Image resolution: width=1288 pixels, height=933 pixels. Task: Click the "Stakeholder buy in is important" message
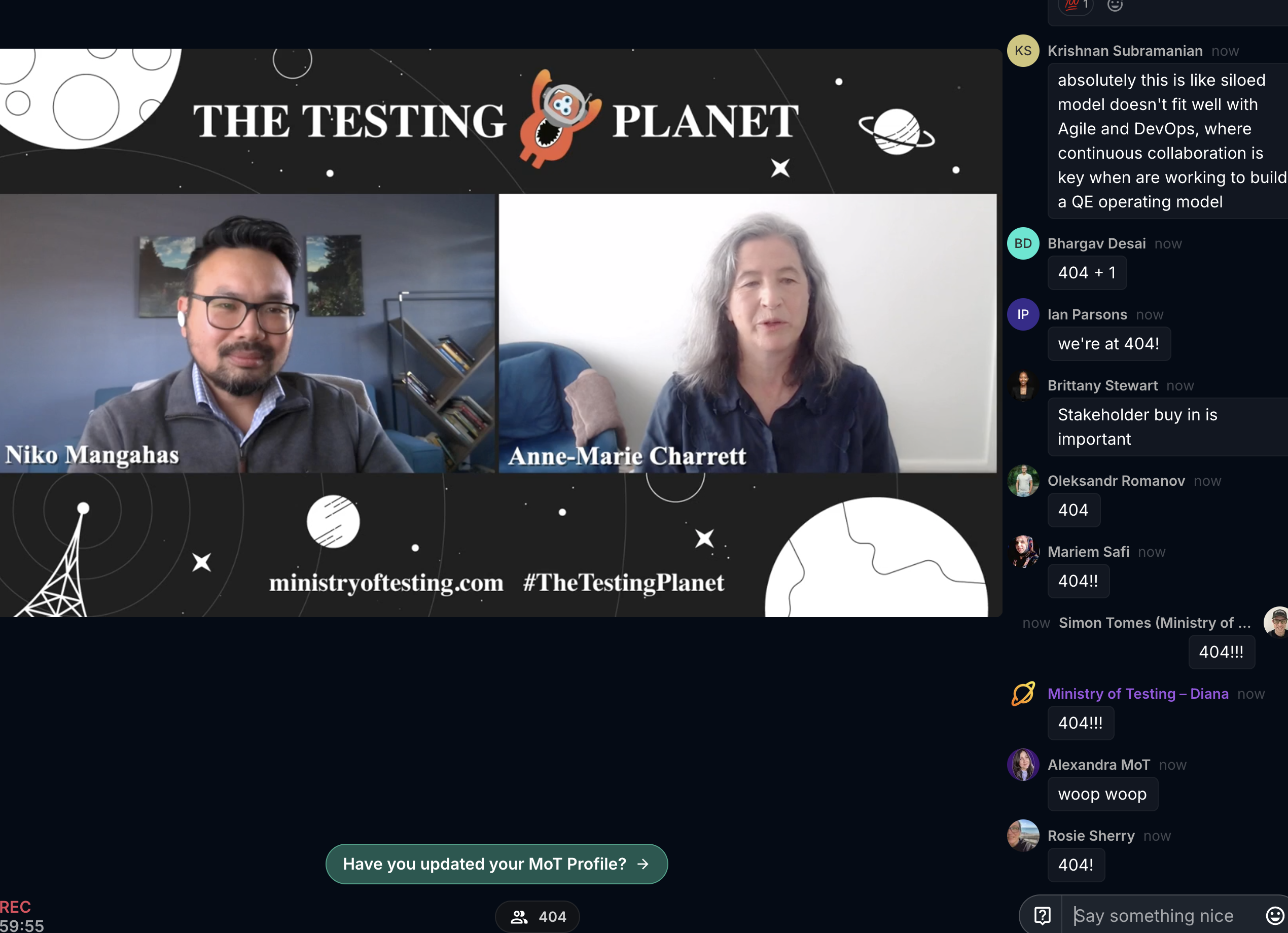(x=1168, y=427)
